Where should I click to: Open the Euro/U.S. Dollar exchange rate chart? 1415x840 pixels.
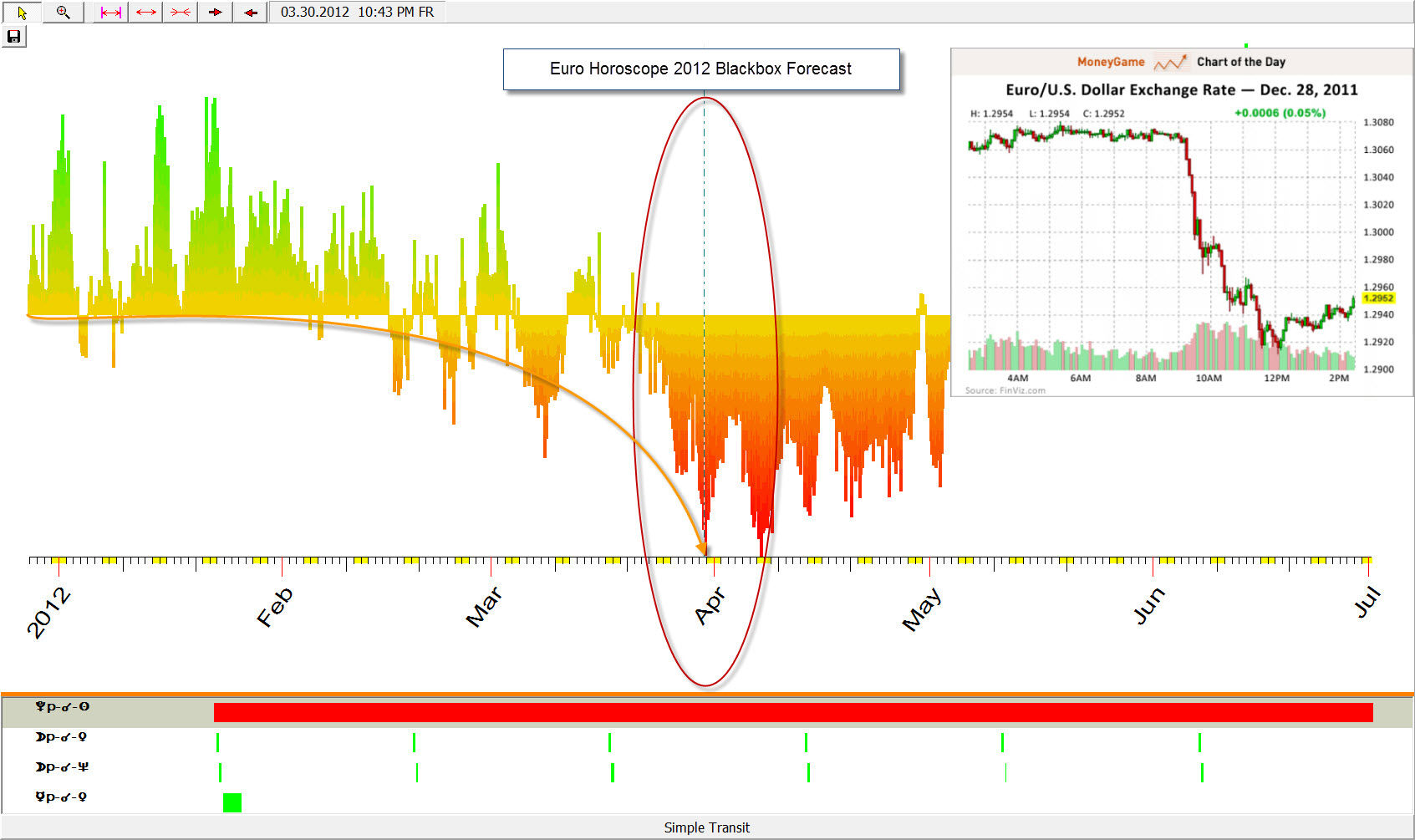tap(1181, 222)
